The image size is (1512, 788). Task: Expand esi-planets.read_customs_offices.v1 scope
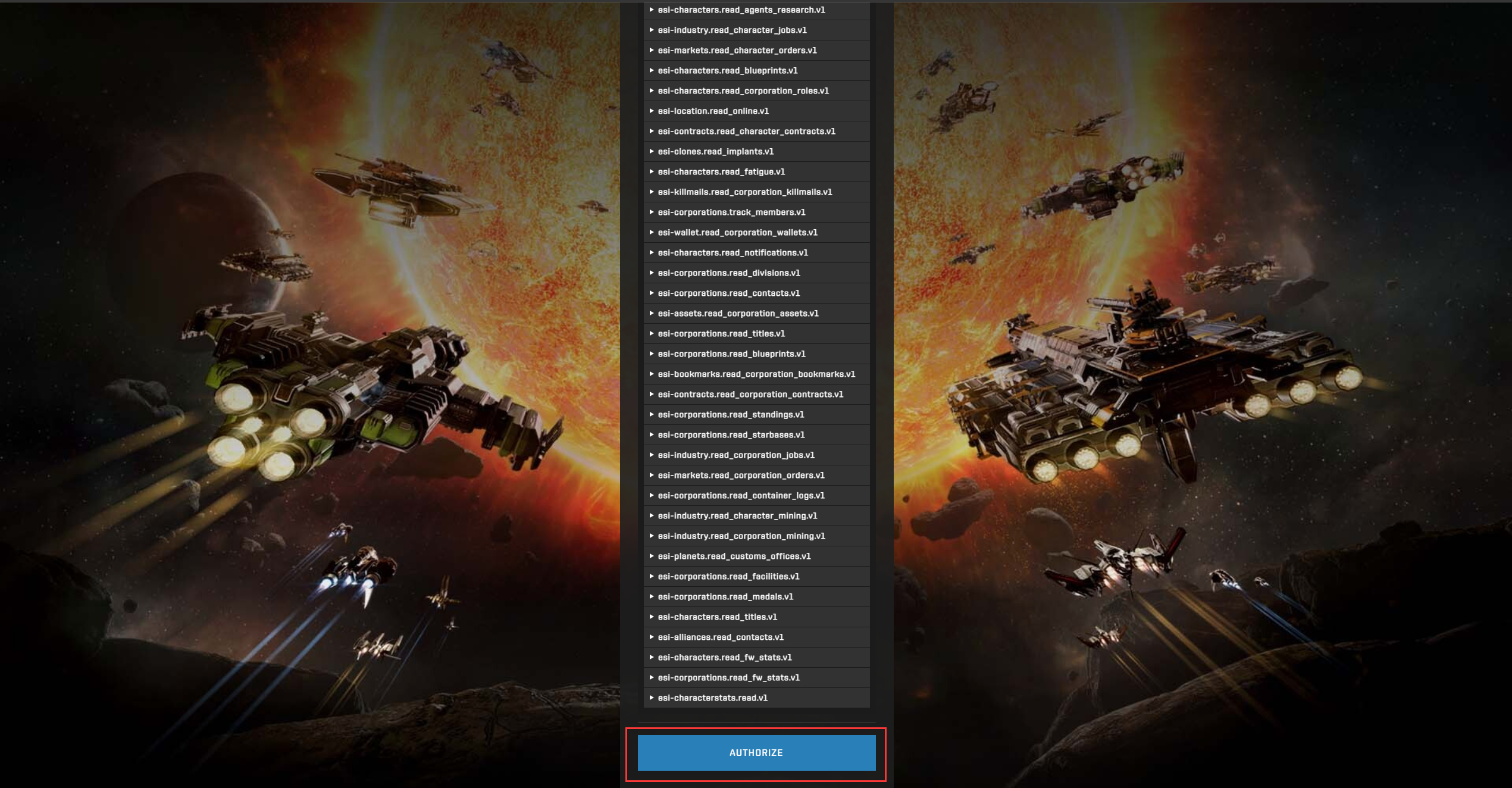[734, 556]
